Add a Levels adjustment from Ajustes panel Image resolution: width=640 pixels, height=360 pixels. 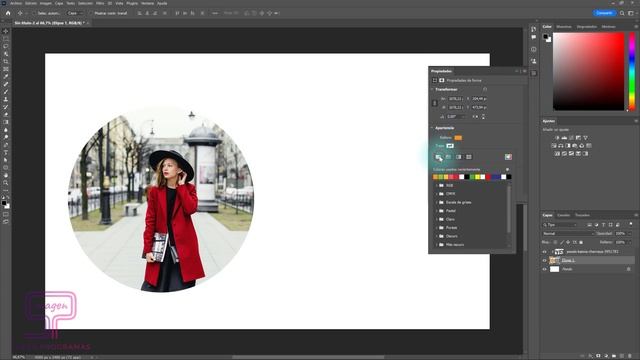point(564,138)
